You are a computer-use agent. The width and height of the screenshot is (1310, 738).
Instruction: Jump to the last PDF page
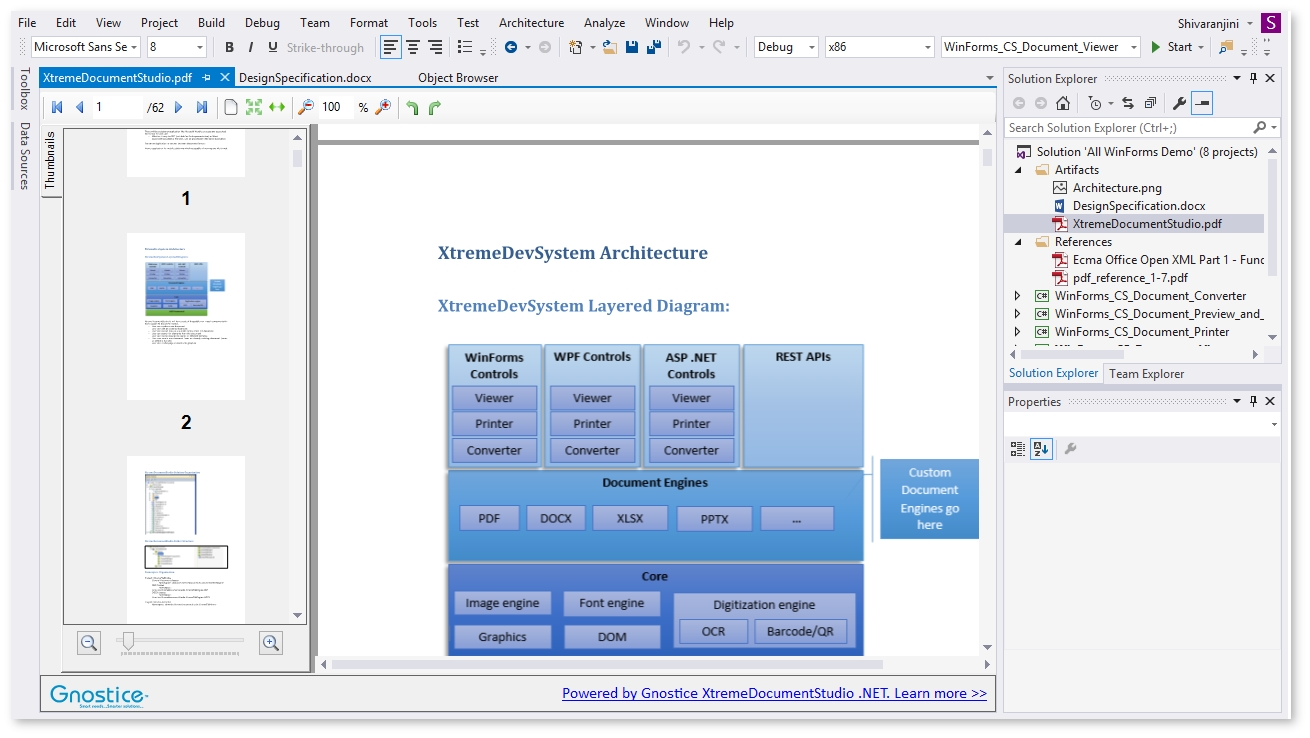tap(202, 107)
